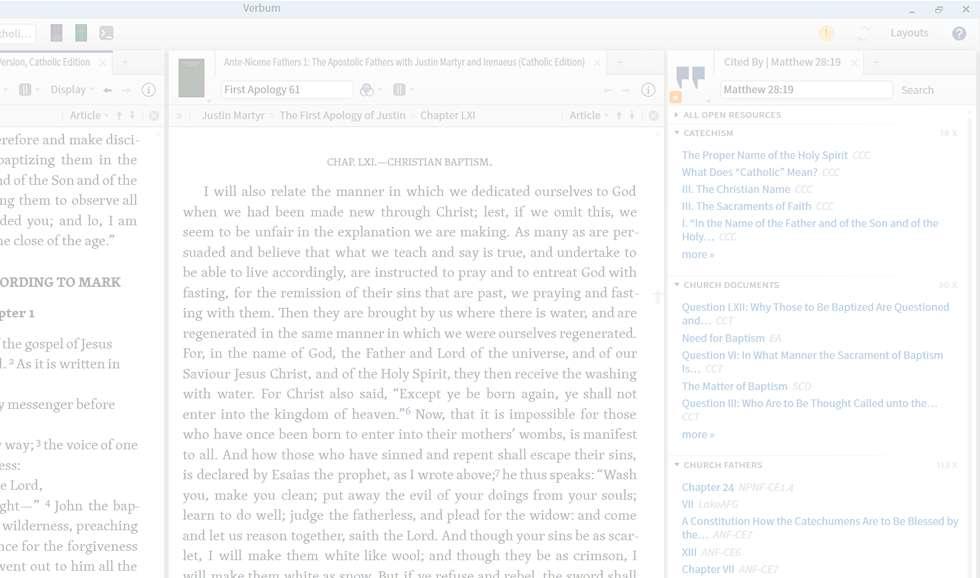Close the Cited By Matthew 28:19 tab
980x578 pixels.
(x=854, y=62)
